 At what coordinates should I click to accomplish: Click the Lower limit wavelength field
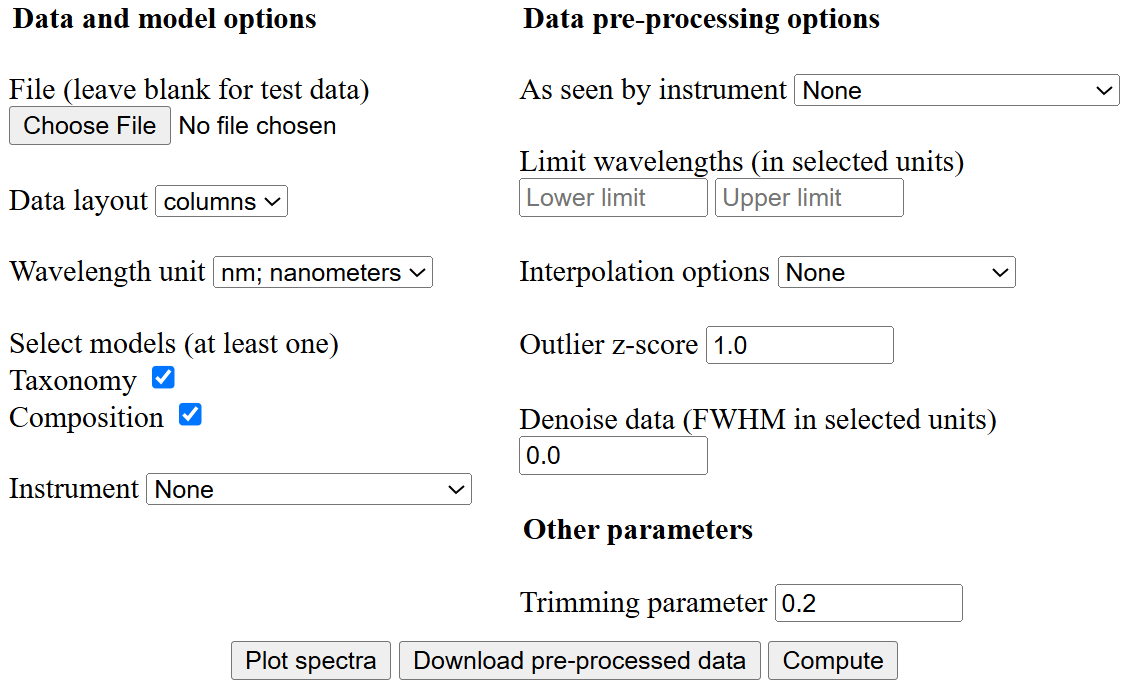613,197
